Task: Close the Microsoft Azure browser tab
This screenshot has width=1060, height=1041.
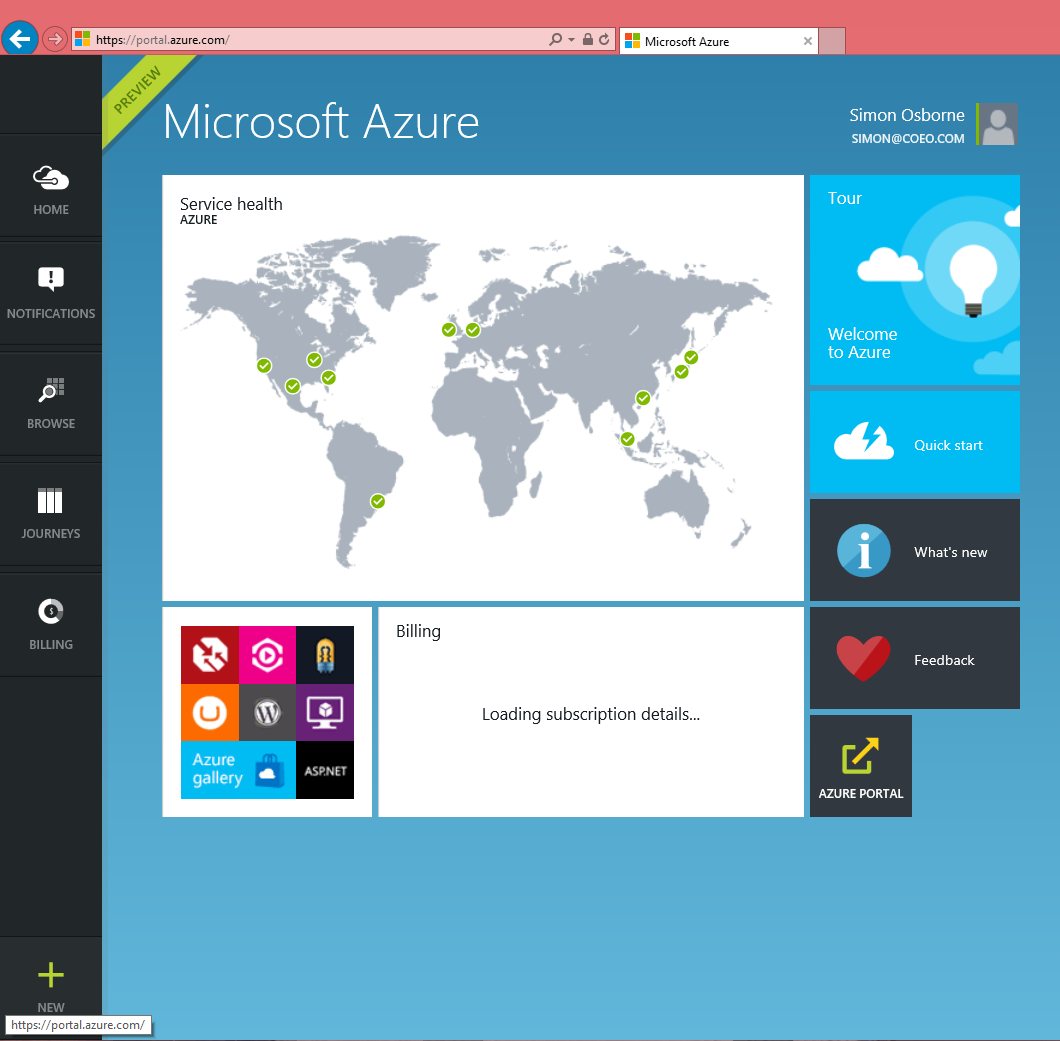Action: click(807, 41)
